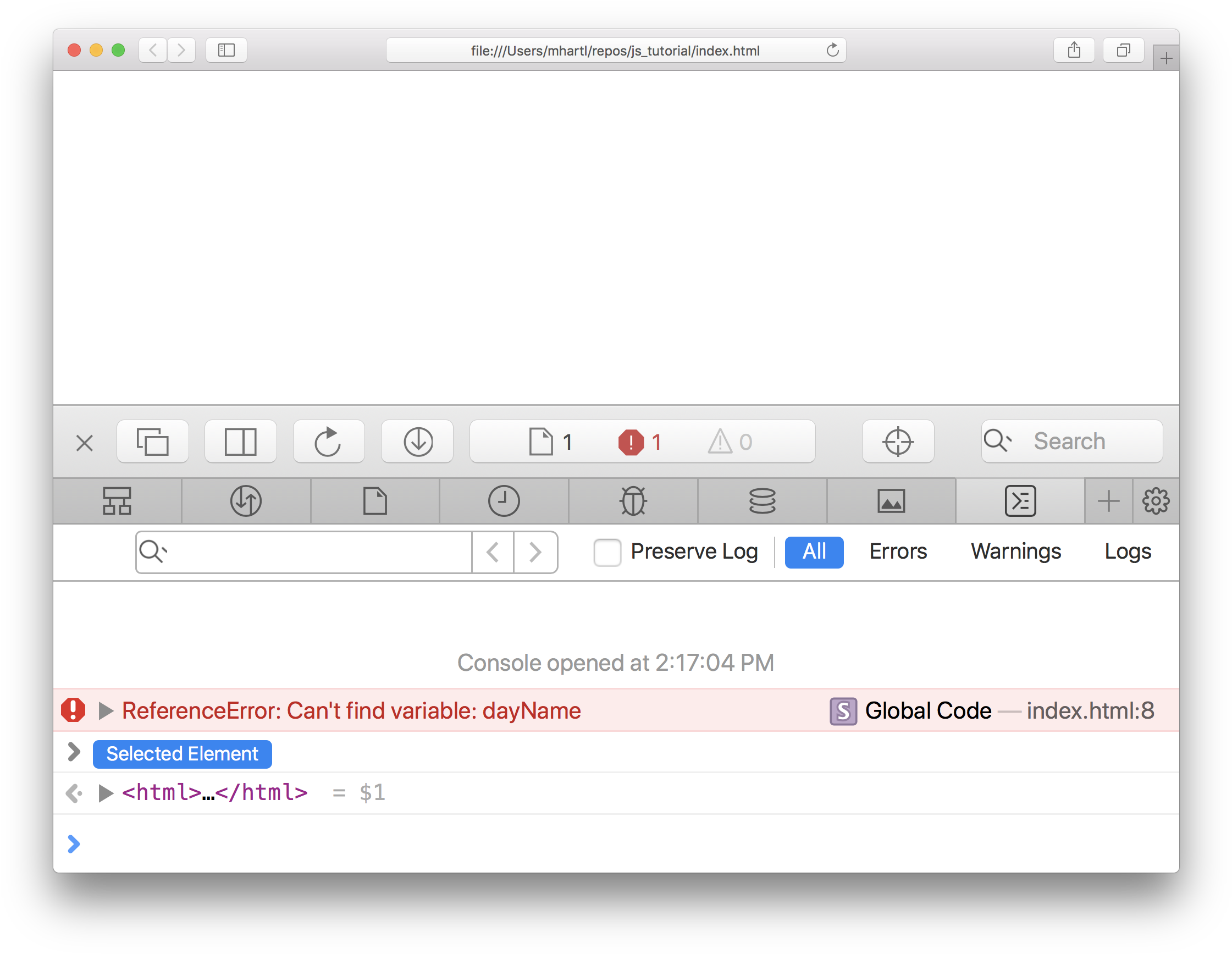Click the console filter magnifier icon
Screen dimensions: 1232x954
[153, 551]
